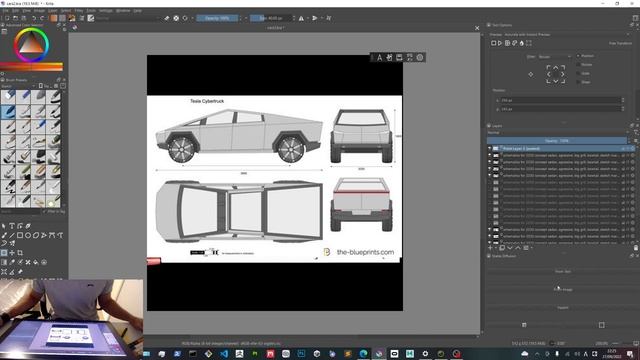Screen dimensions: 640x360
Task: Open the brush editor settings icon
Action: pos(82,18)
